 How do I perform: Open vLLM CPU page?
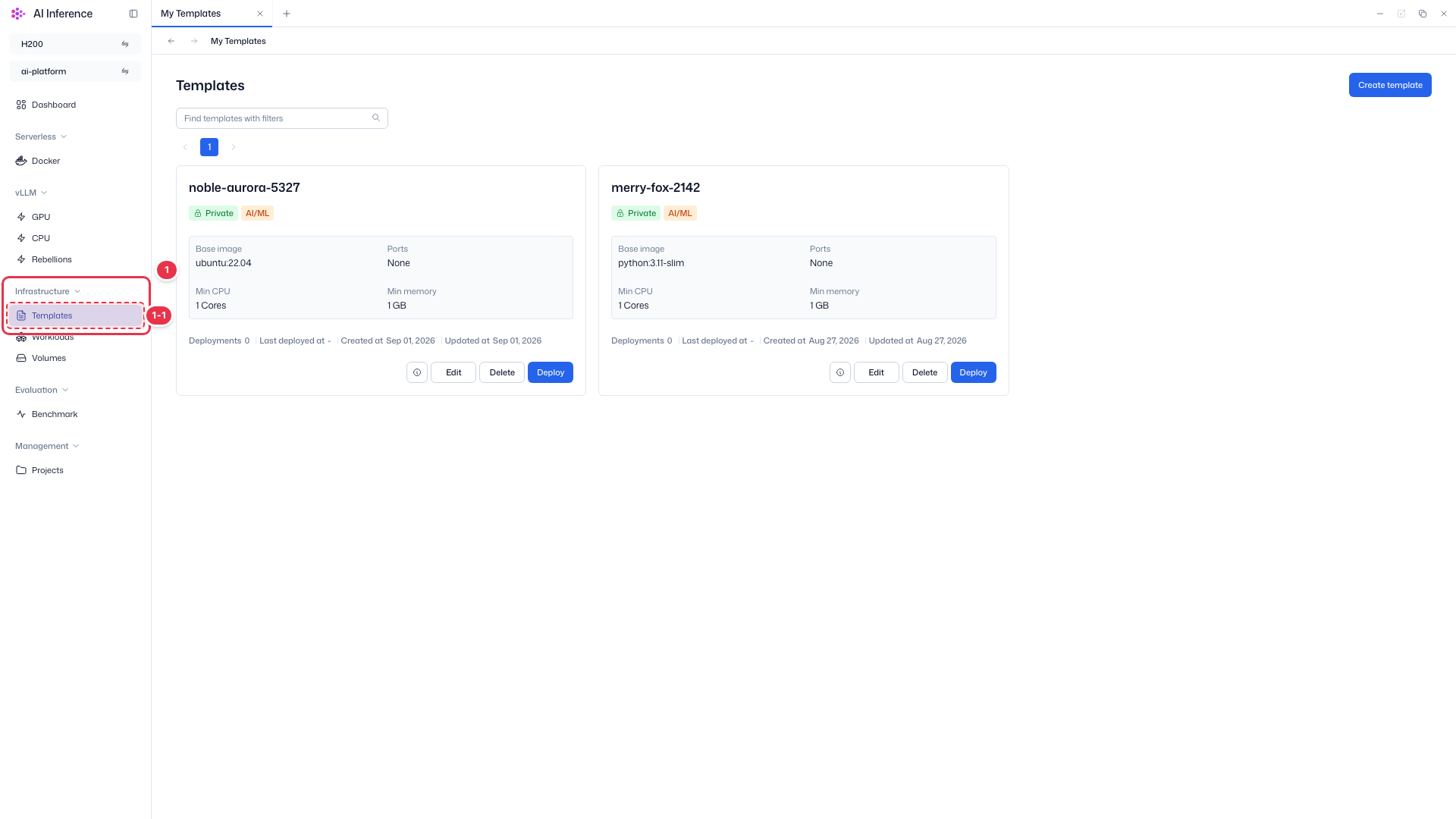(75, 238)
